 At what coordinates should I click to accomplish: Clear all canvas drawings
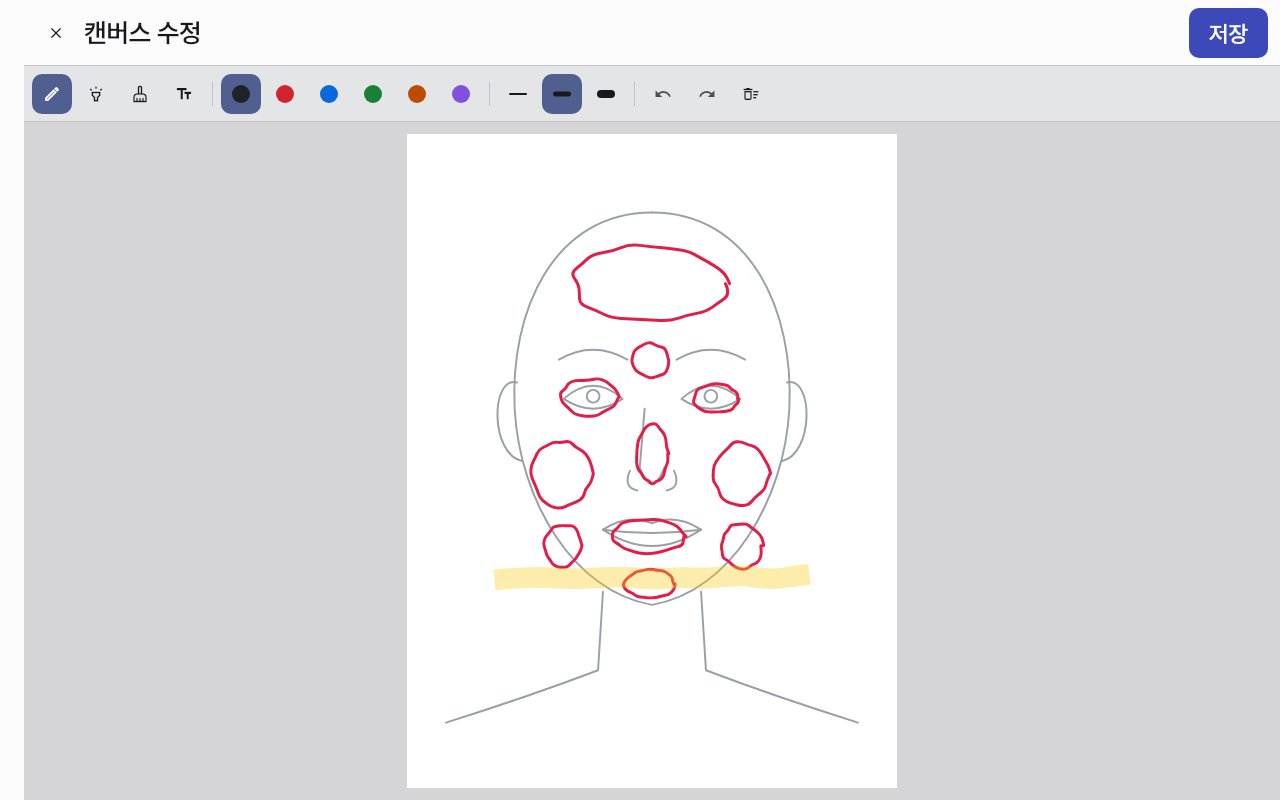(x=751, y=94)
